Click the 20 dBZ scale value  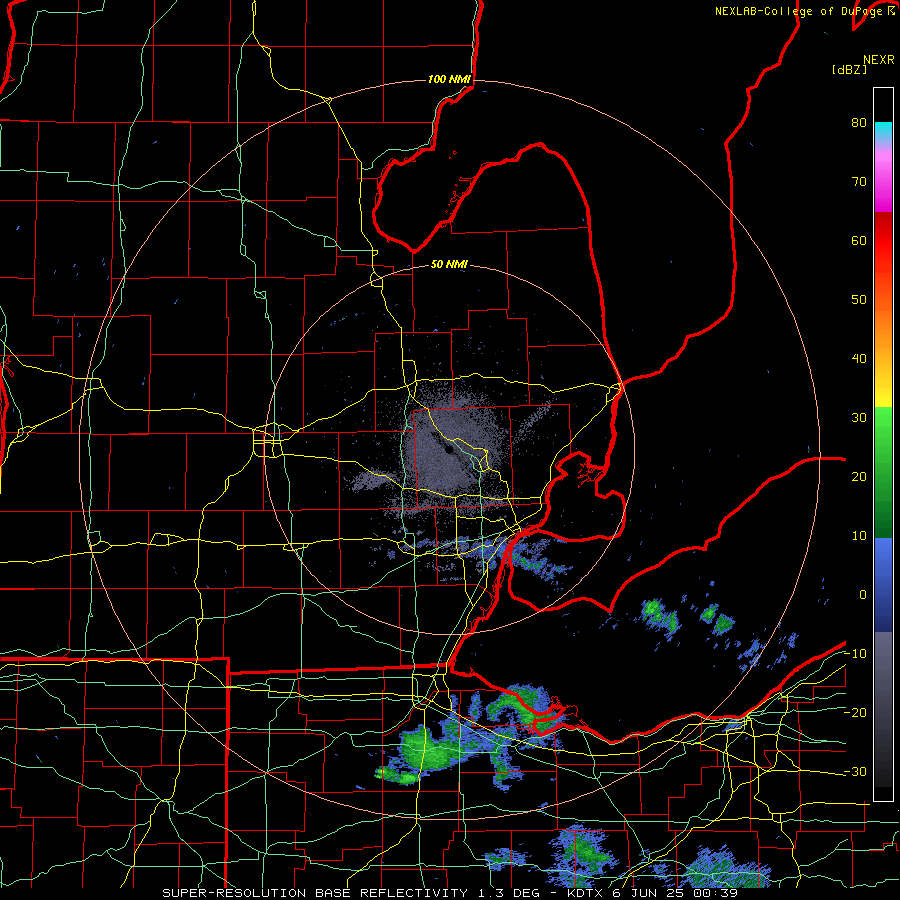(859, 477)
